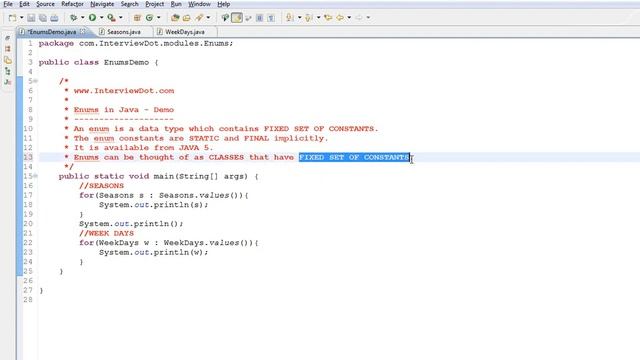Close the EnumsDemo.java tab X
640x360 pixels.
pyautogui.click(x=83, y=31)
